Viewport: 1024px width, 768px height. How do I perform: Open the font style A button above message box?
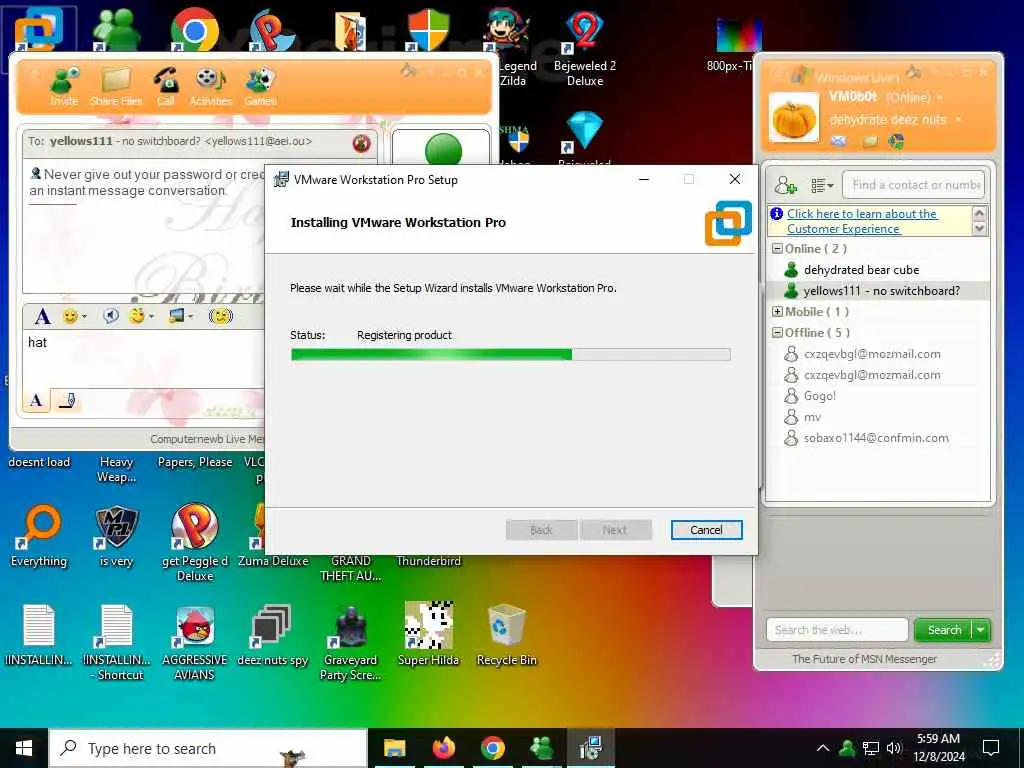click(x=42, y=317)
